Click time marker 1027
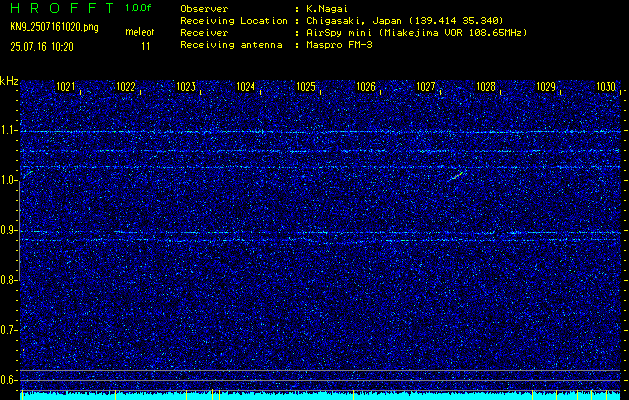The width and height of the screenshot is (629, 400). coord(426,86)
